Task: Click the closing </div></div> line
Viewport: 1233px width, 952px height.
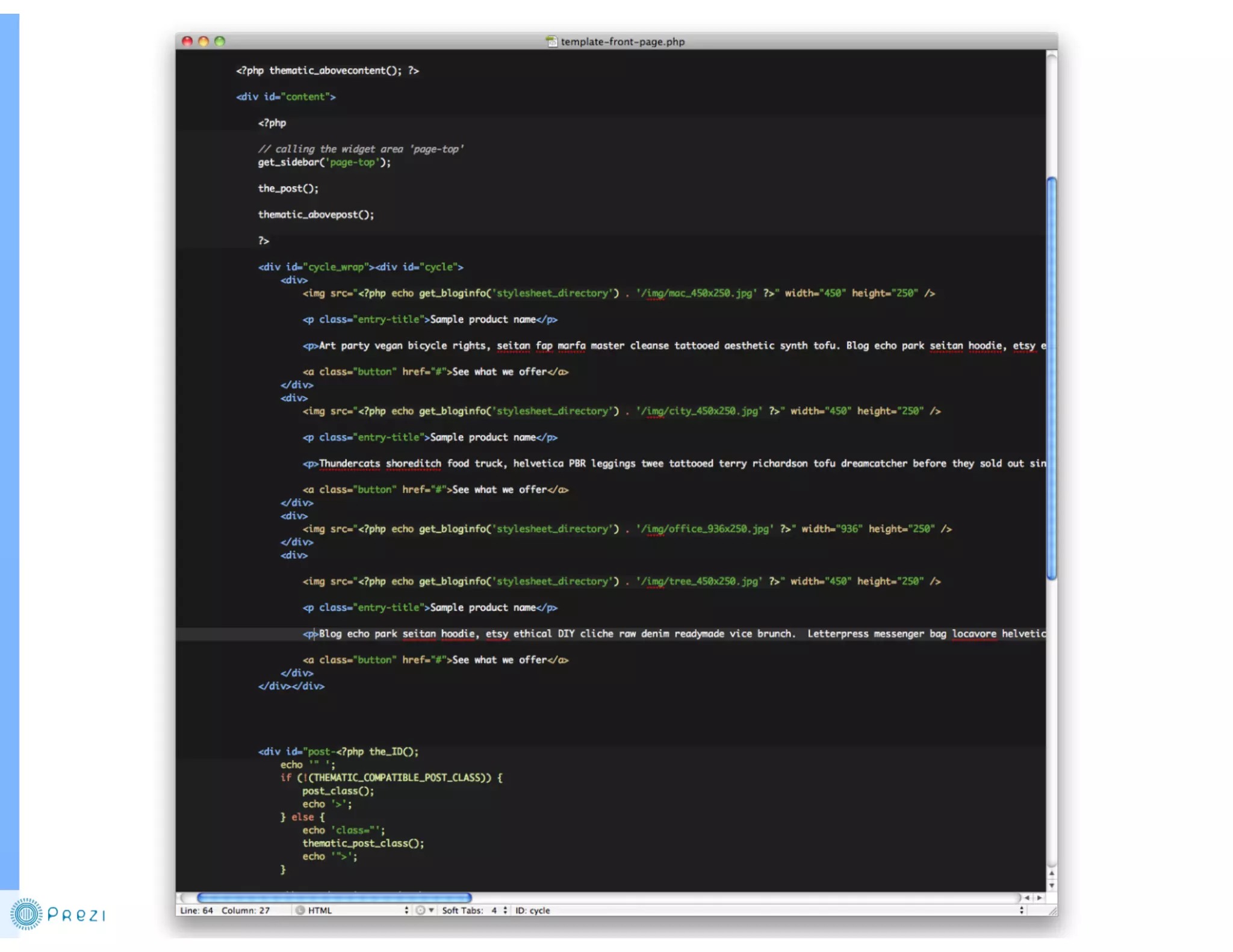Action: click(x=291, y=687)
